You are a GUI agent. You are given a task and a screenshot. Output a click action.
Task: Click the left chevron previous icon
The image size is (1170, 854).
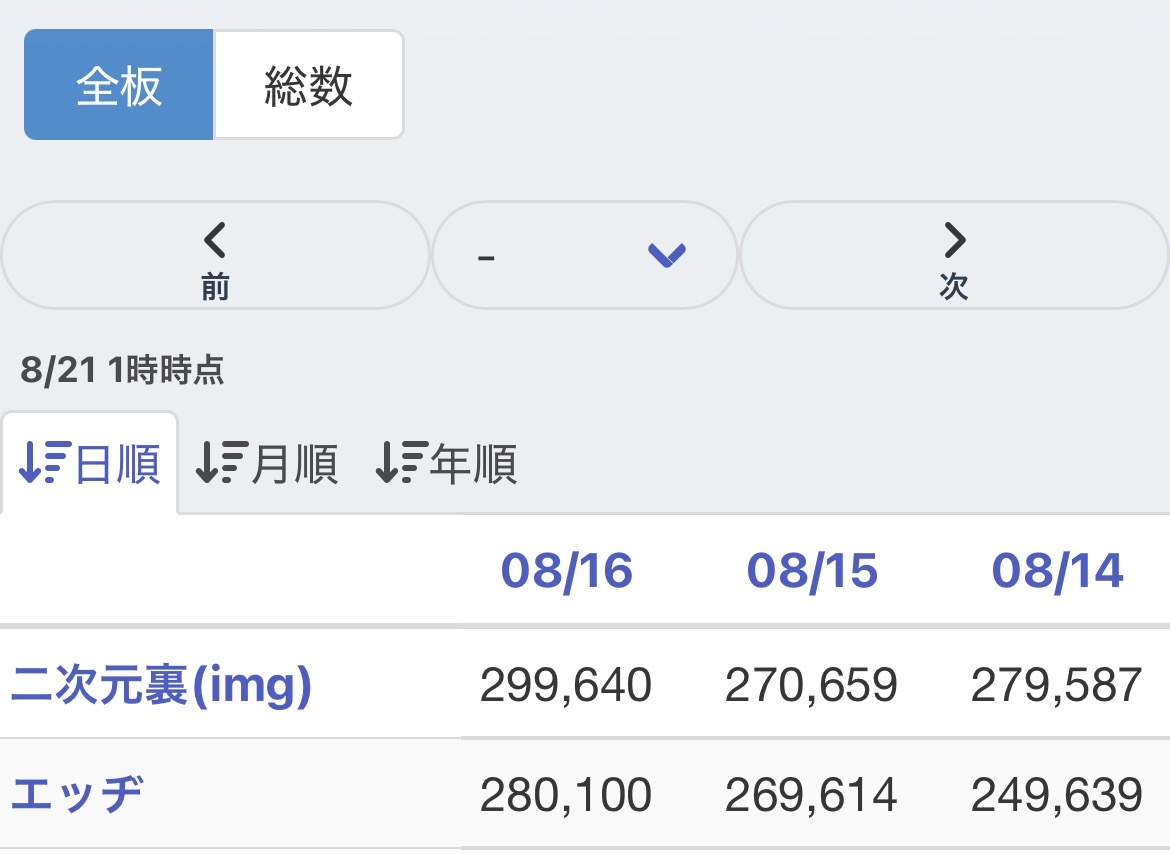[x=215, y=239]
